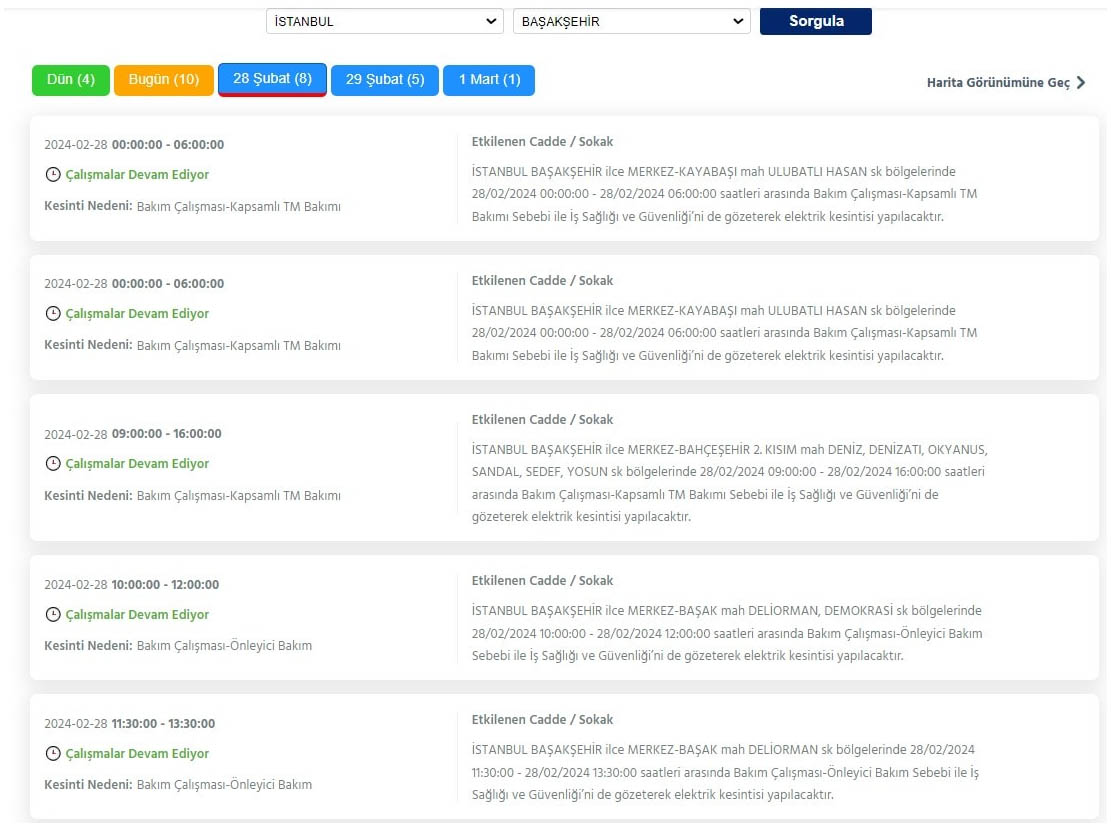Click Çalışmalar Devam Ediyor in the 10:00:00 - 12:00:00 card
The width and height of the screenshot is (1111, 830).
point(137,615)
